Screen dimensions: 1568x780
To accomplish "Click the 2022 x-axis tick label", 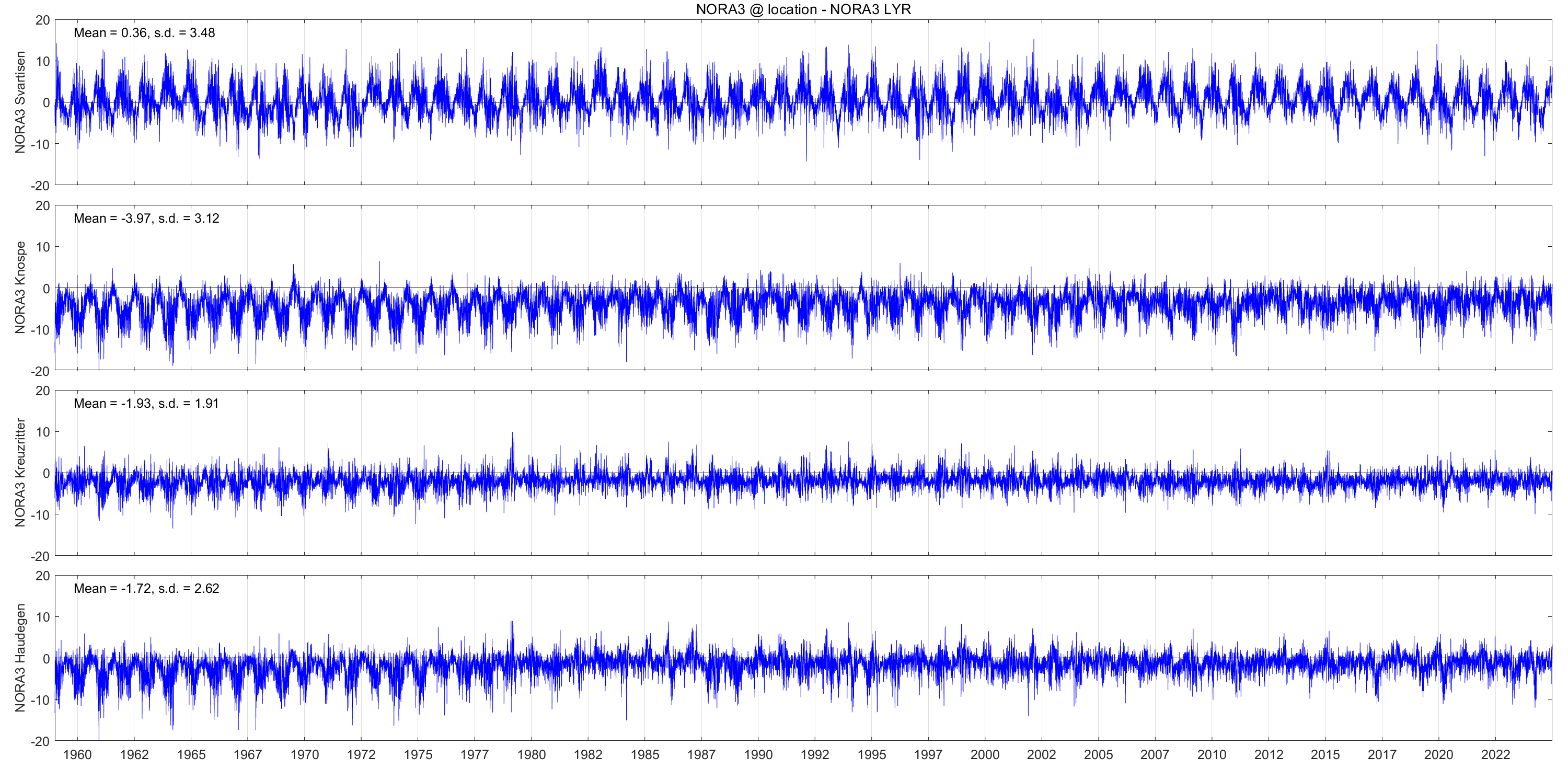I will 1495,754.
